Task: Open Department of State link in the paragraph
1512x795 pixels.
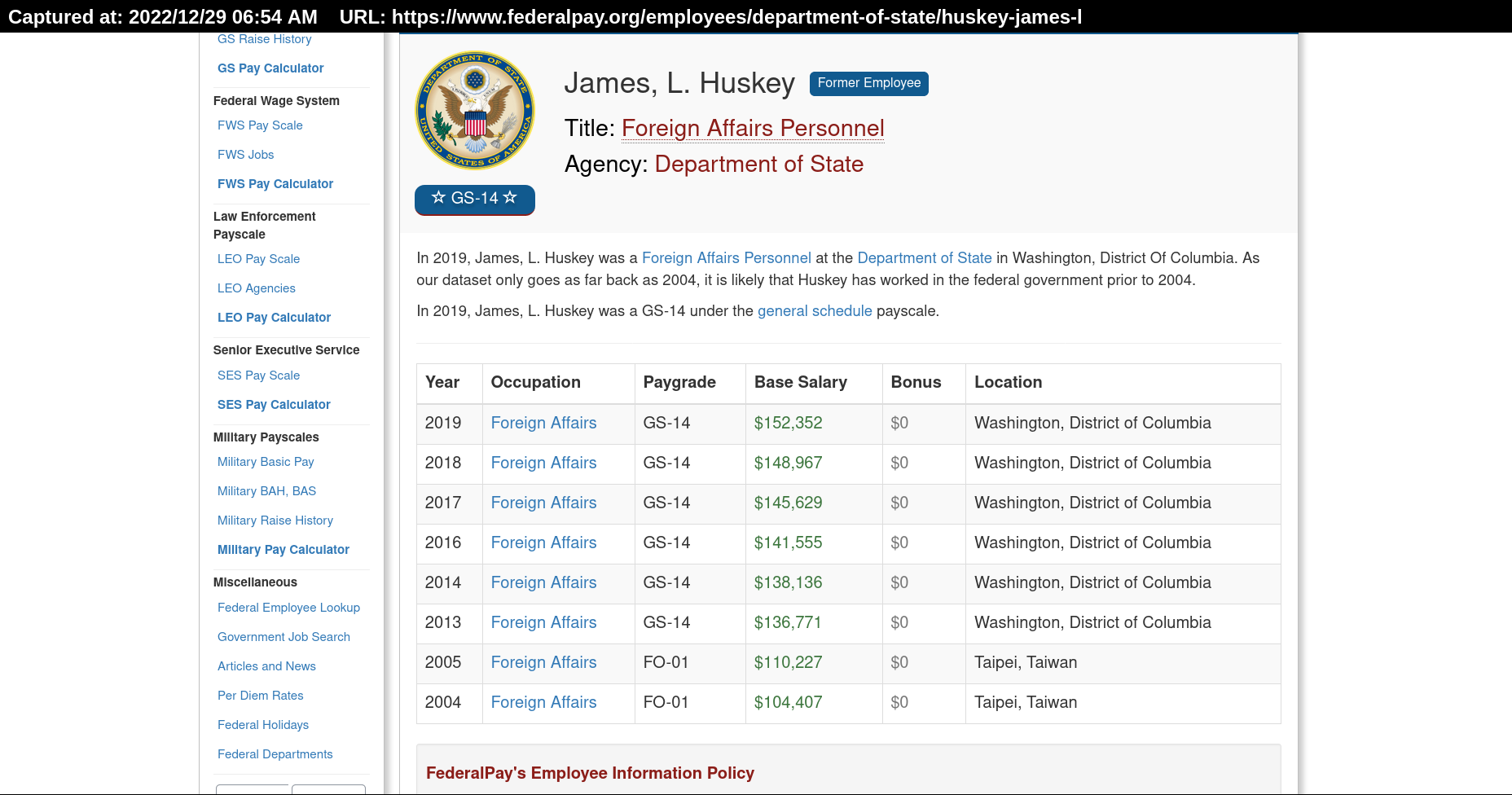Action: point(925,258)
